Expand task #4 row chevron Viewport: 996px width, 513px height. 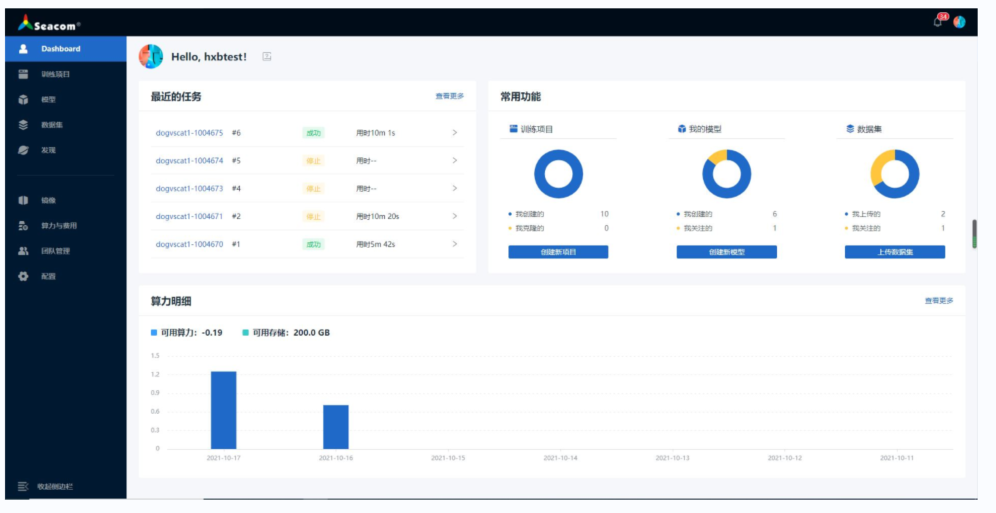point(454,188)
